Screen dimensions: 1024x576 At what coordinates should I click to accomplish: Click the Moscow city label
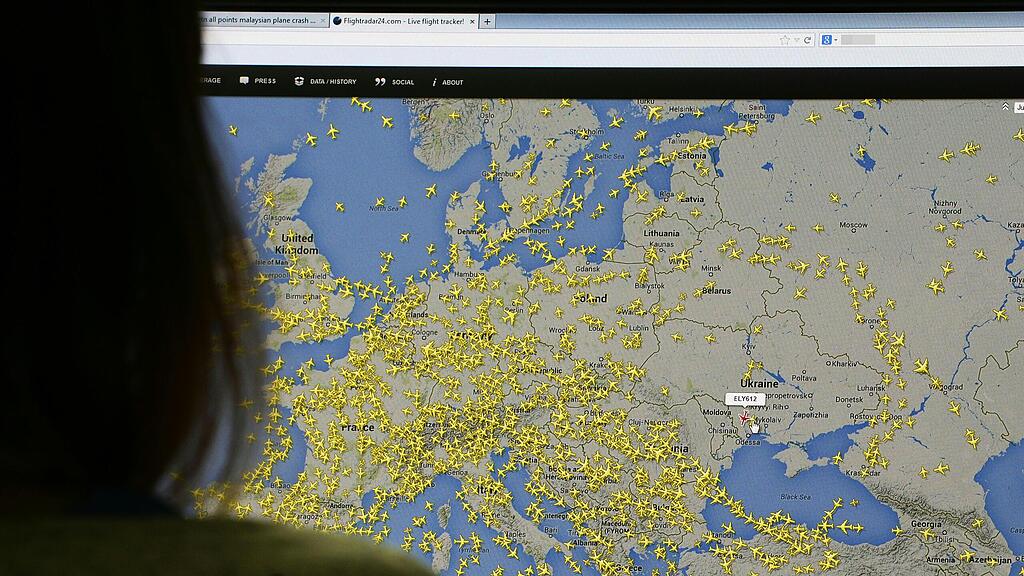854,225
